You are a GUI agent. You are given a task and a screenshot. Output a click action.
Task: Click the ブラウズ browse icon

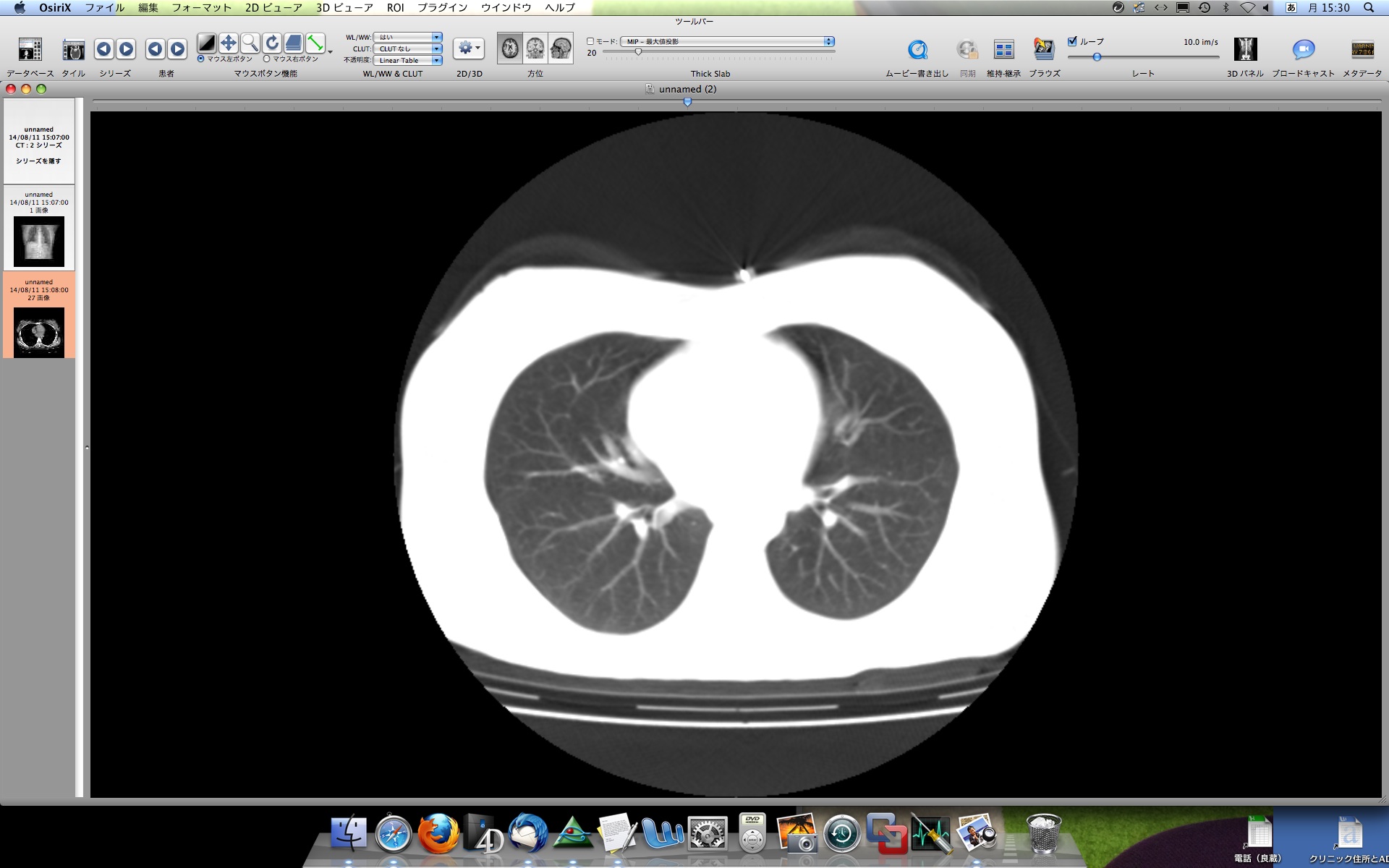[1044, 49]
